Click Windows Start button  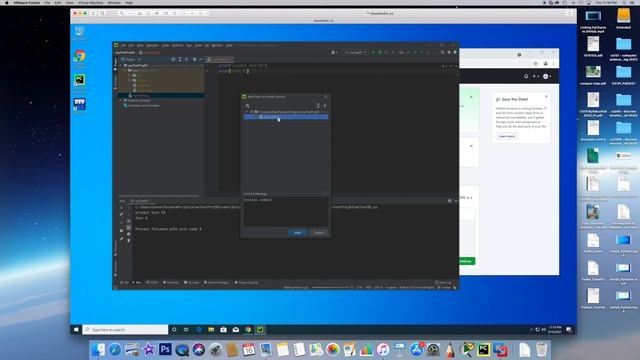tap(76, 329)
